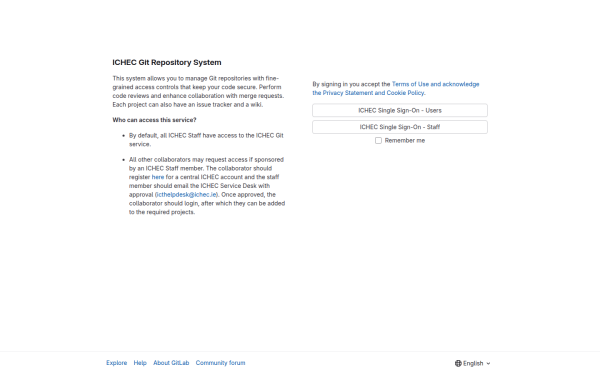Click the 'Who can access this service?' heading
Viewport: 600px width, 375px height.
[x=154, y=120]
